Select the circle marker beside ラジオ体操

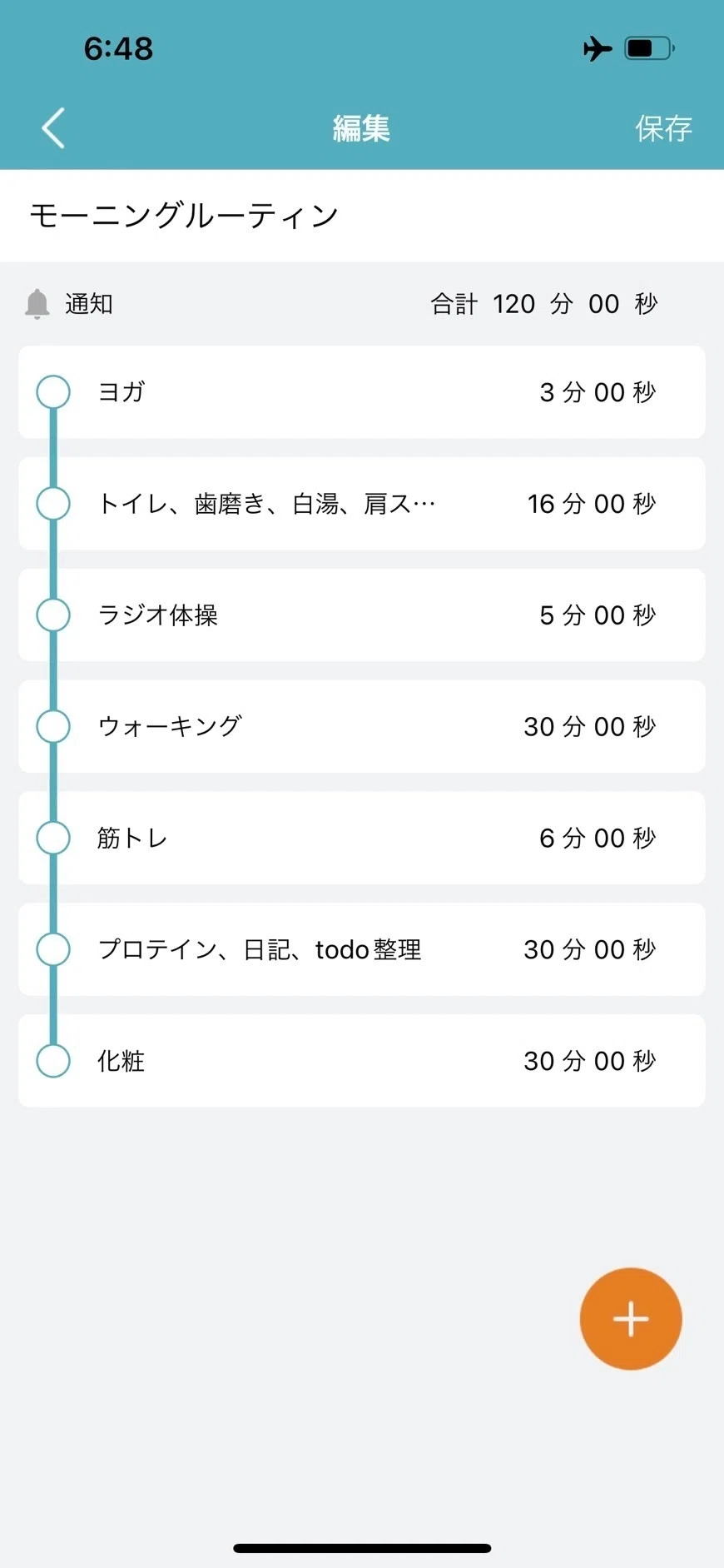[x=53, y=615]
